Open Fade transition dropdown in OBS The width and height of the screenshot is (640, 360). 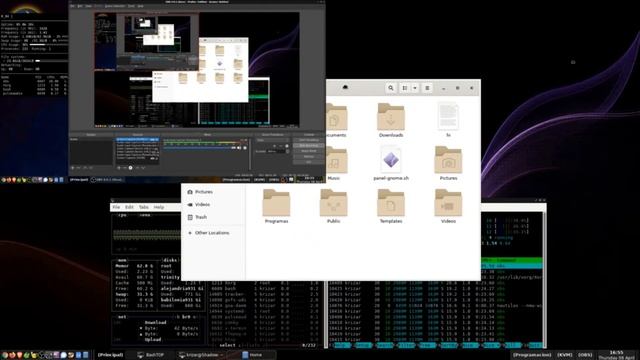[273, 140]
